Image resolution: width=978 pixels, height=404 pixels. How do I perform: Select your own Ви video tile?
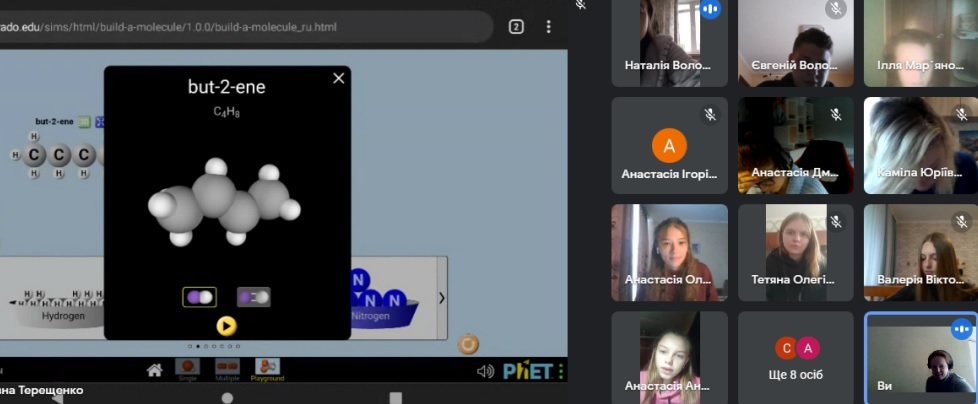(x=921, y=358)
